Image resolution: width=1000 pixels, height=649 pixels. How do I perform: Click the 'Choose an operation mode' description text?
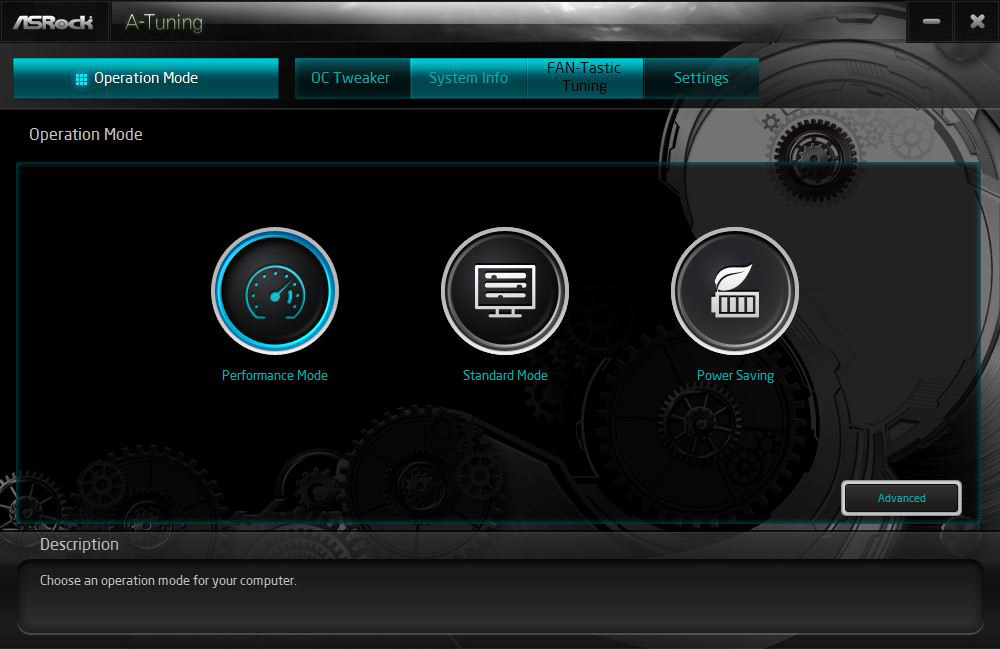[168, 581]
